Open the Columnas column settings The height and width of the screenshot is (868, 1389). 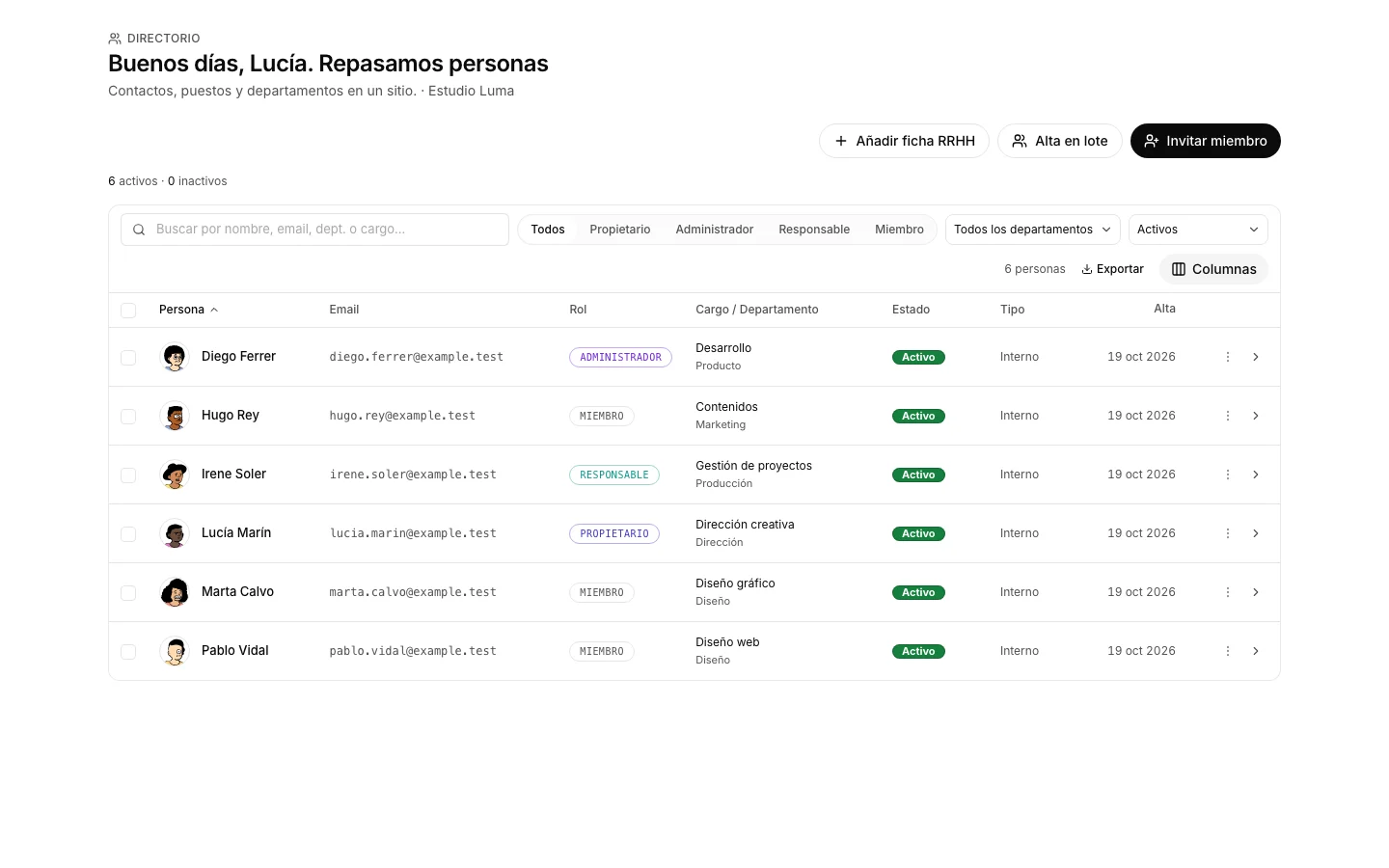[x=1213, y=269]
